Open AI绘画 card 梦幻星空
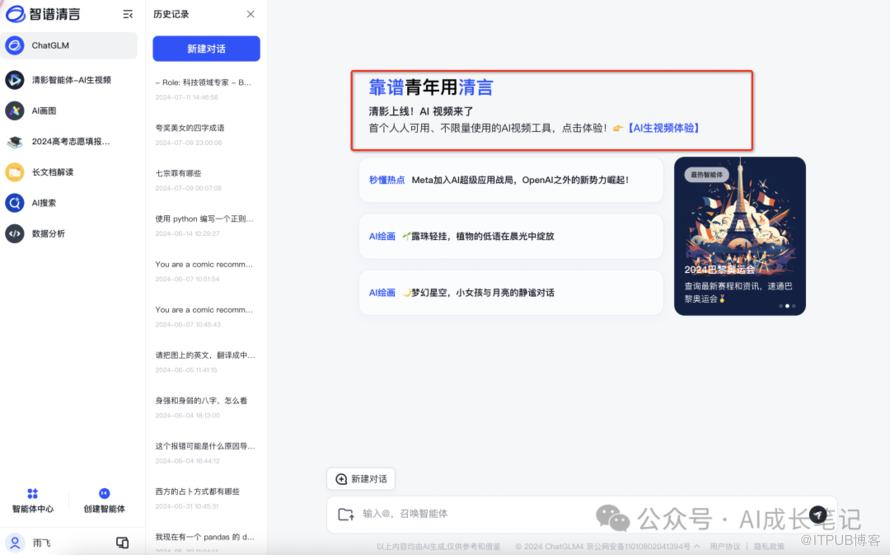The height and width of the screenshot is (555, 890). point(511,293)
